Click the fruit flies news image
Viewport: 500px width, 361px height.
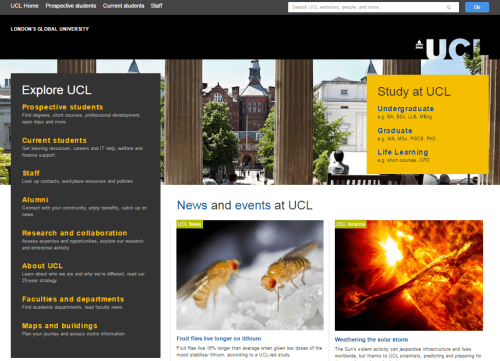(250, 275)
